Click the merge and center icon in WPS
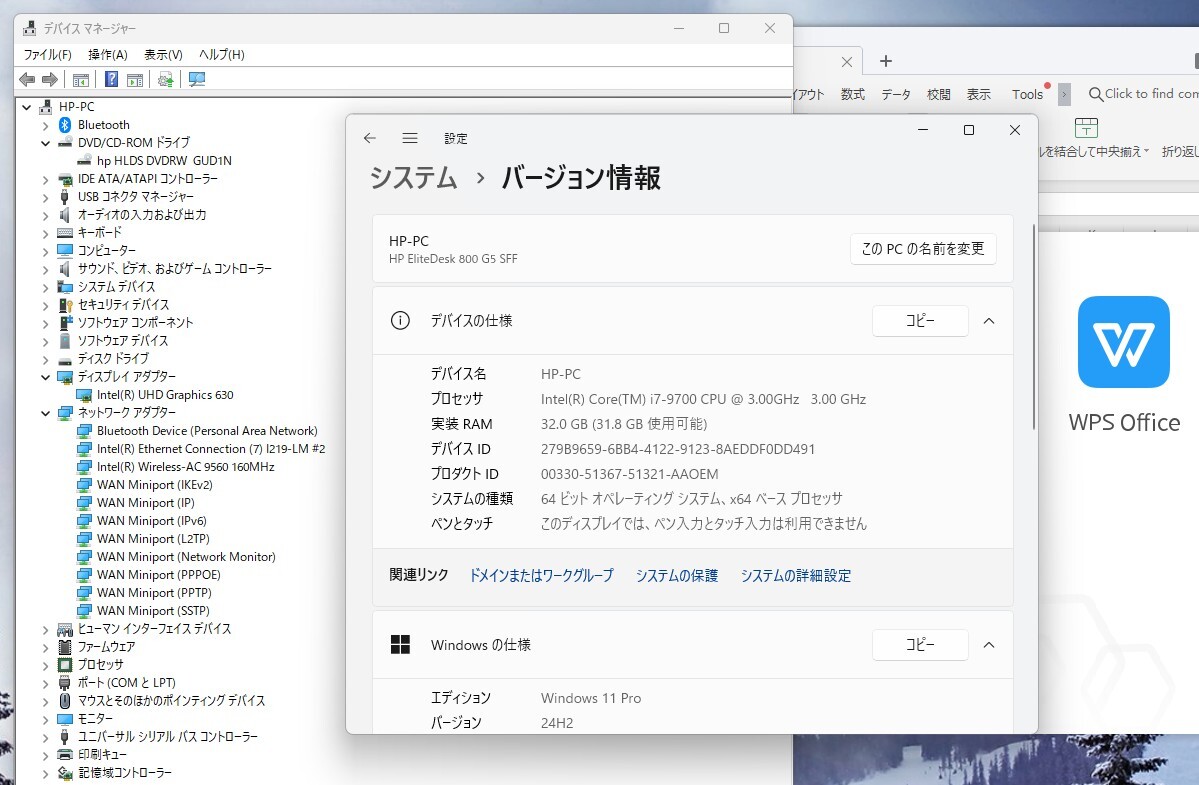The width and height of the screenshot is (1199, 785). tap(1086, 128)
